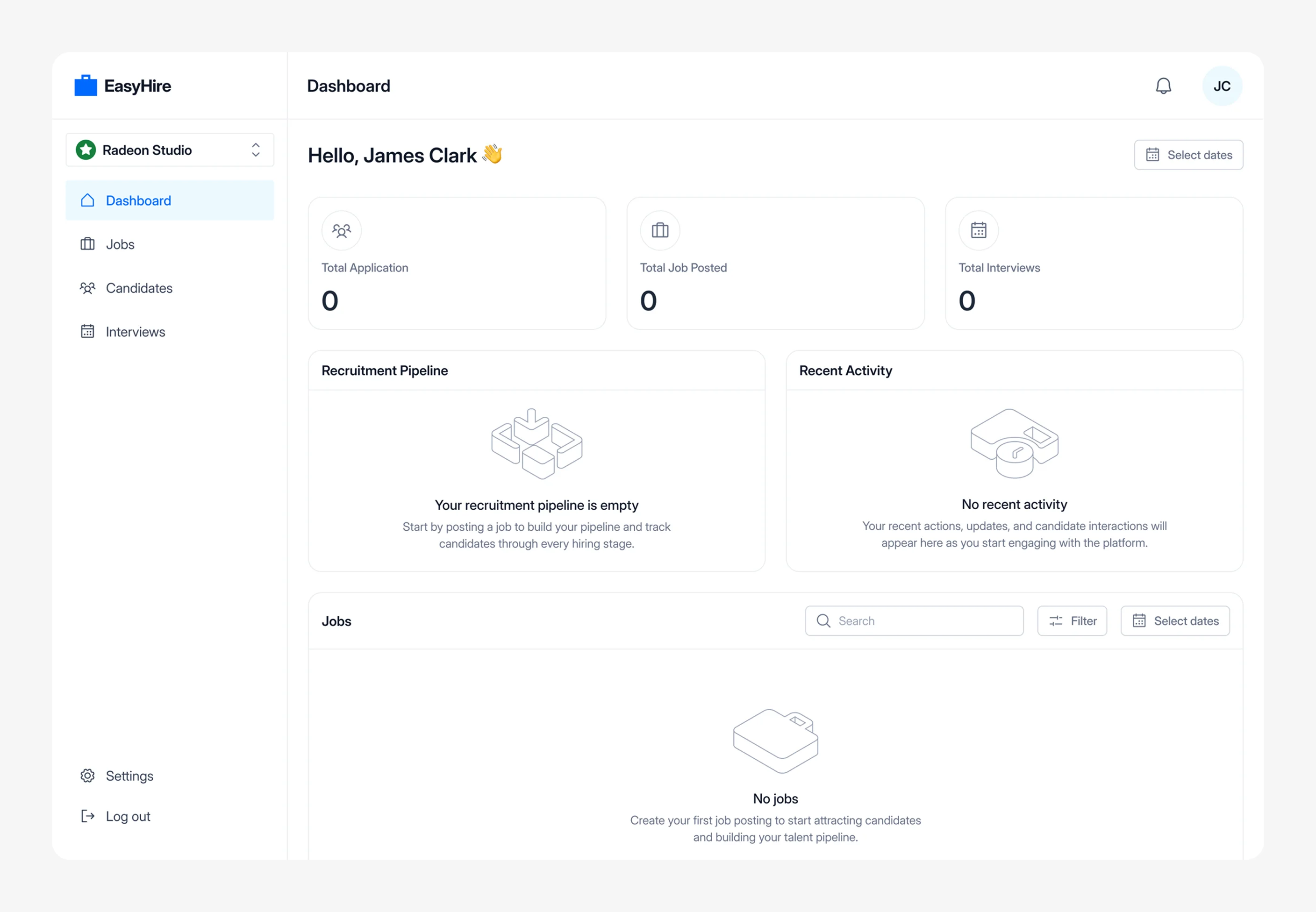Image resolution: width=1316 pixels, height=912 pixels.
Task: Click the 'No recent activity' text
Action: 1014,504
